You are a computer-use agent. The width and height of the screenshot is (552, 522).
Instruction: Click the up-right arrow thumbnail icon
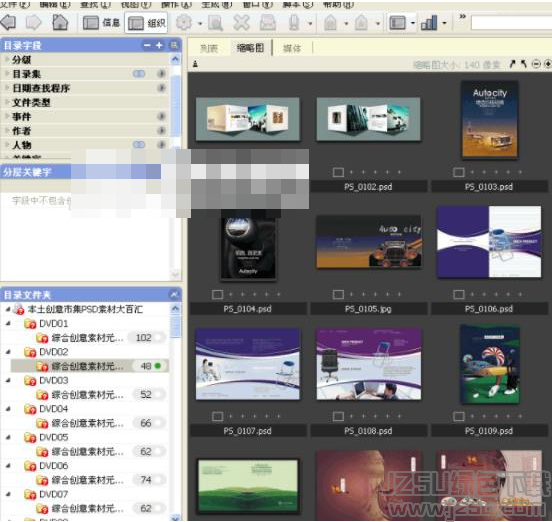[x=513, y=64]
